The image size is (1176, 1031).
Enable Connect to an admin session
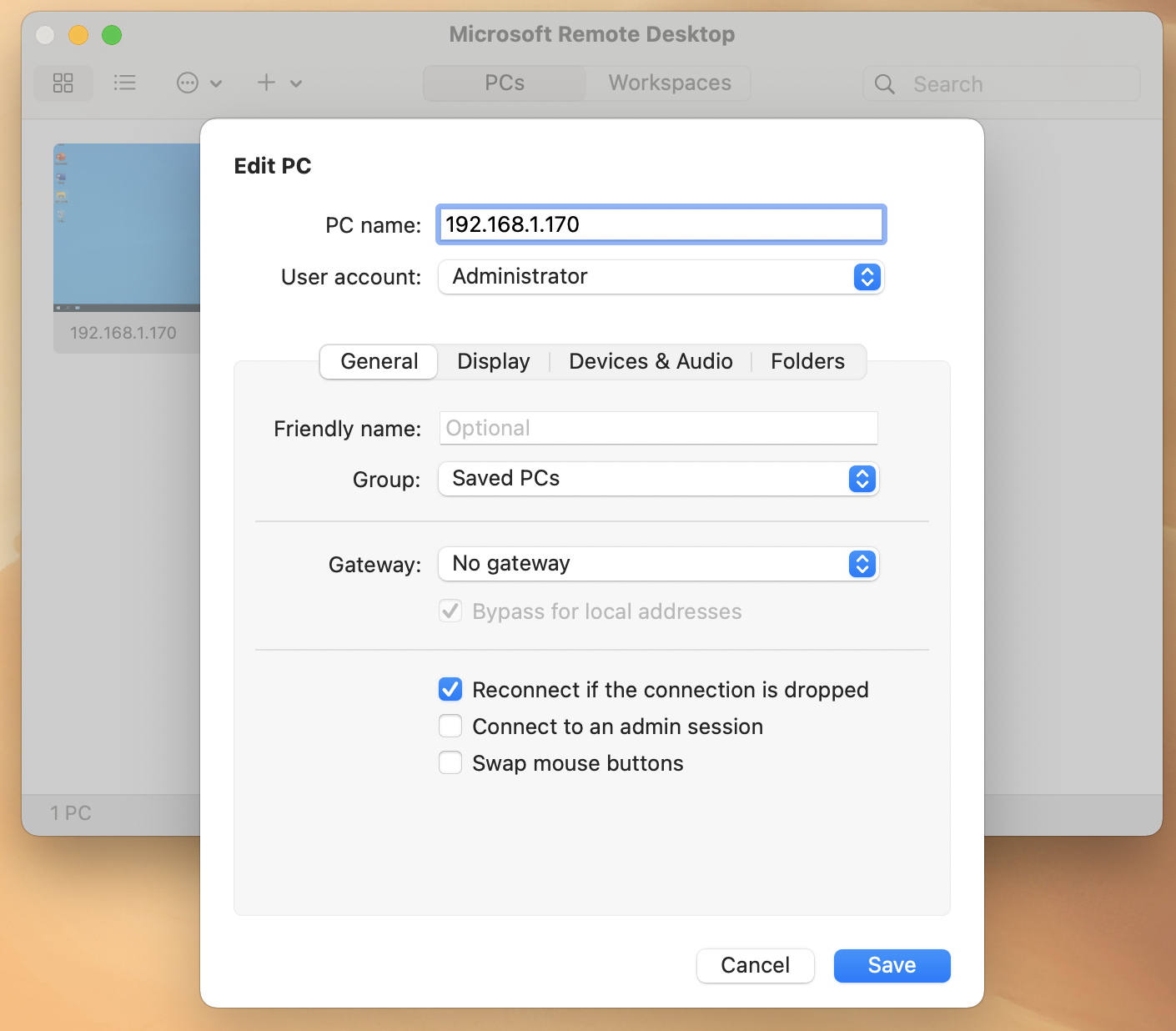tap(450, 726)
